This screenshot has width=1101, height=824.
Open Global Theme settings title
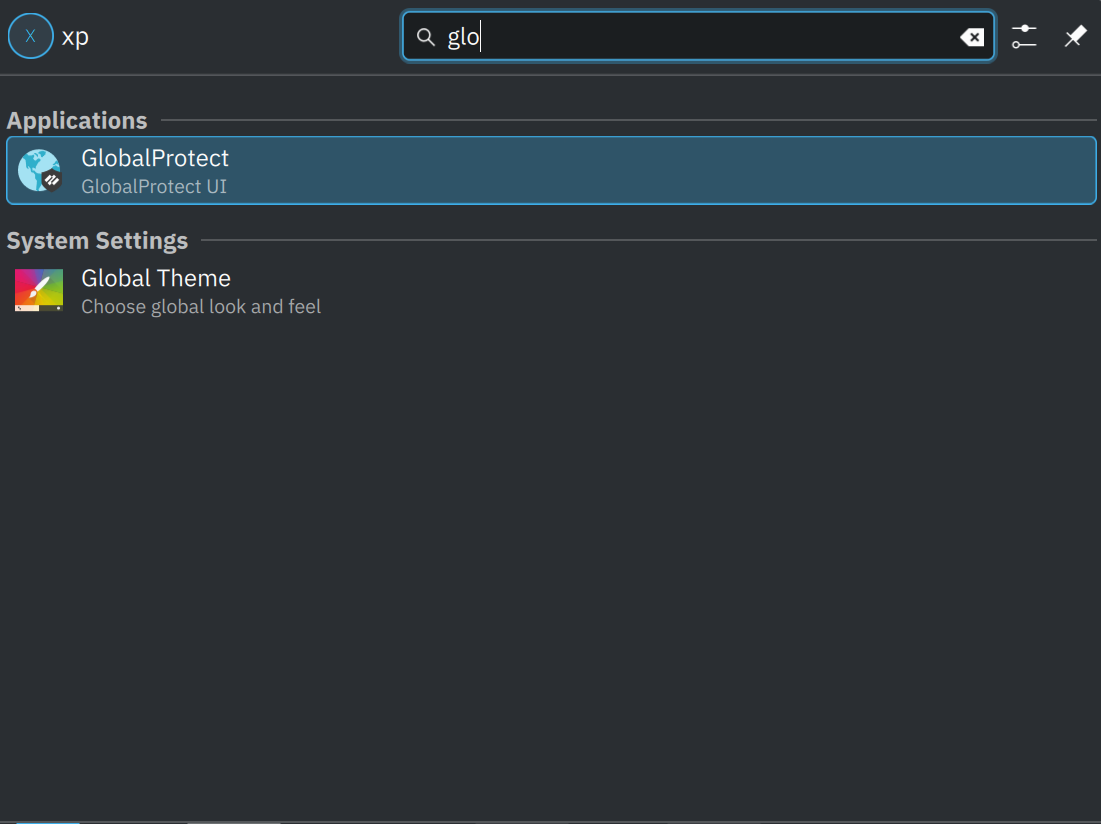click(x=156, y=278)
